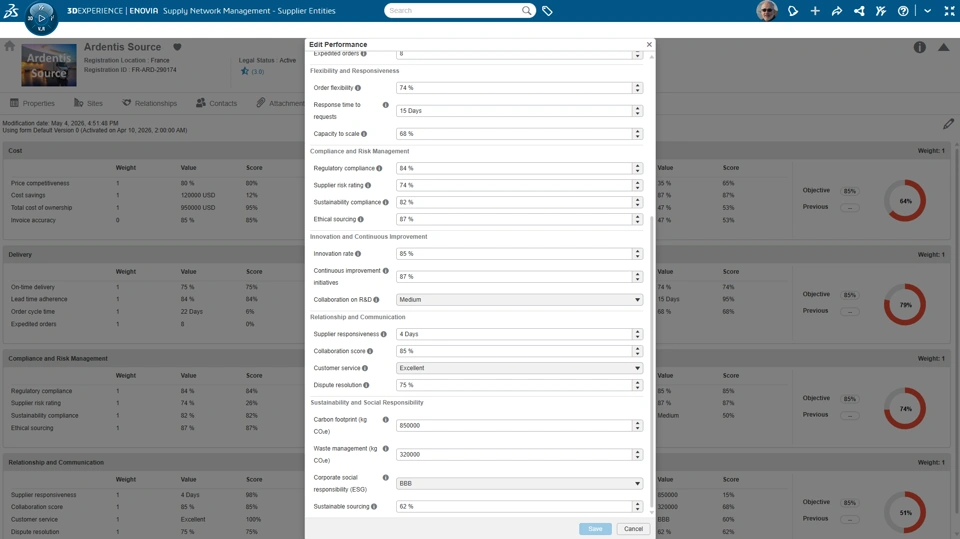960x539 pixels.
Task: Open Customer service Excellent dropdown
Action: pos(519,368)
